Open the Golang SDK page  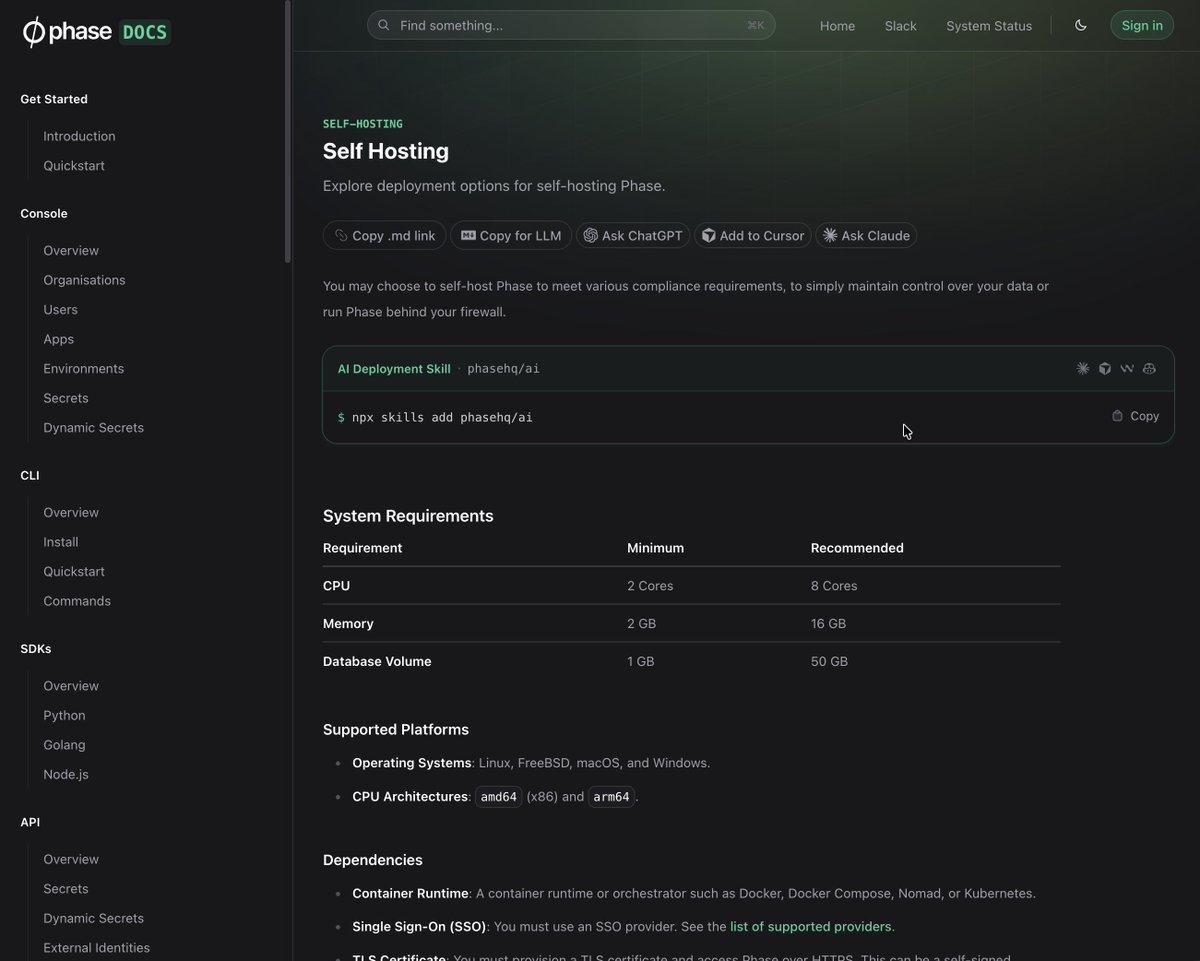pos(64,745)
